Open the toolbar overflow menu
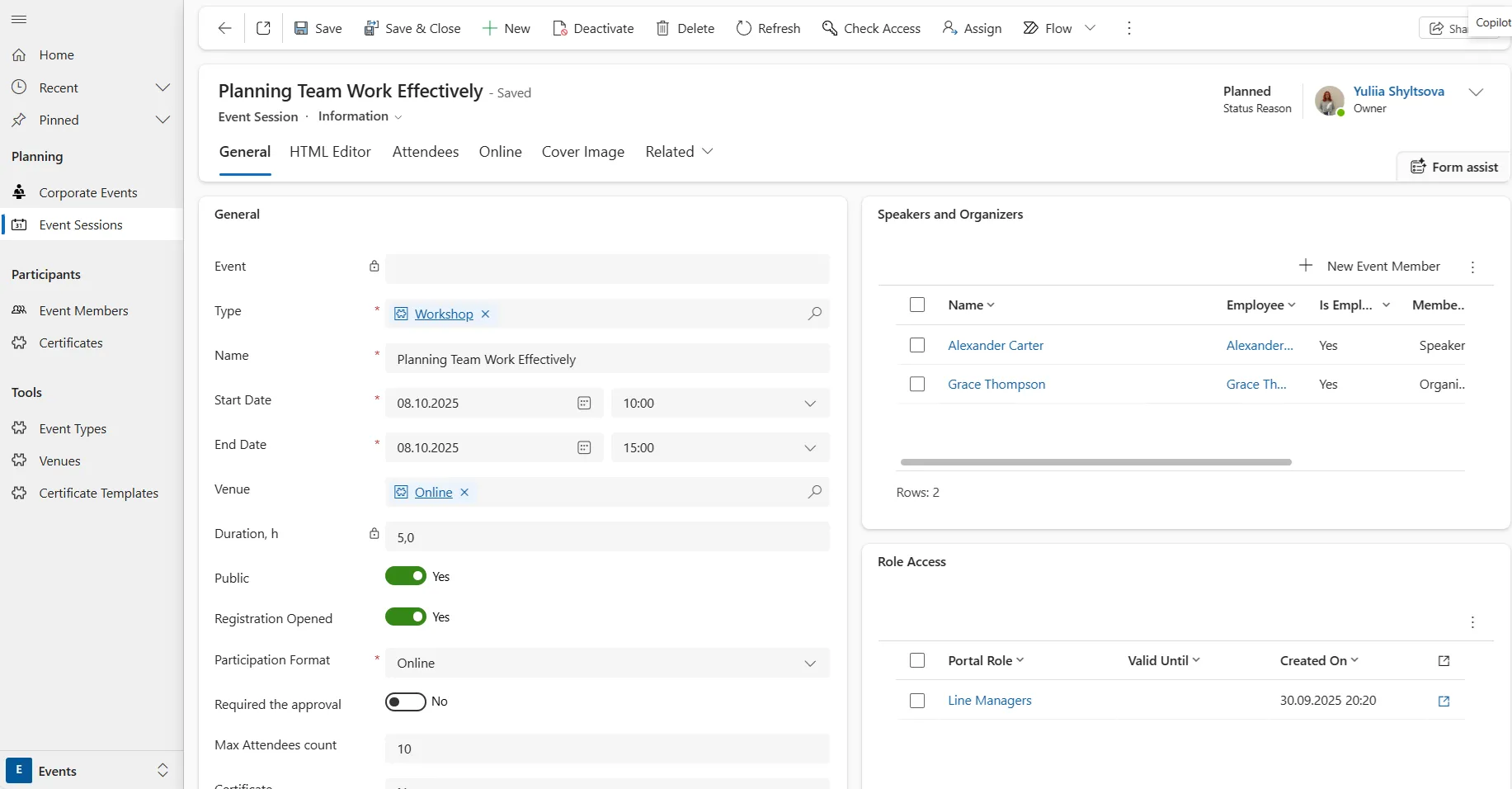The height and width of the screenshot is (789, 1512). coord(1128,28)
